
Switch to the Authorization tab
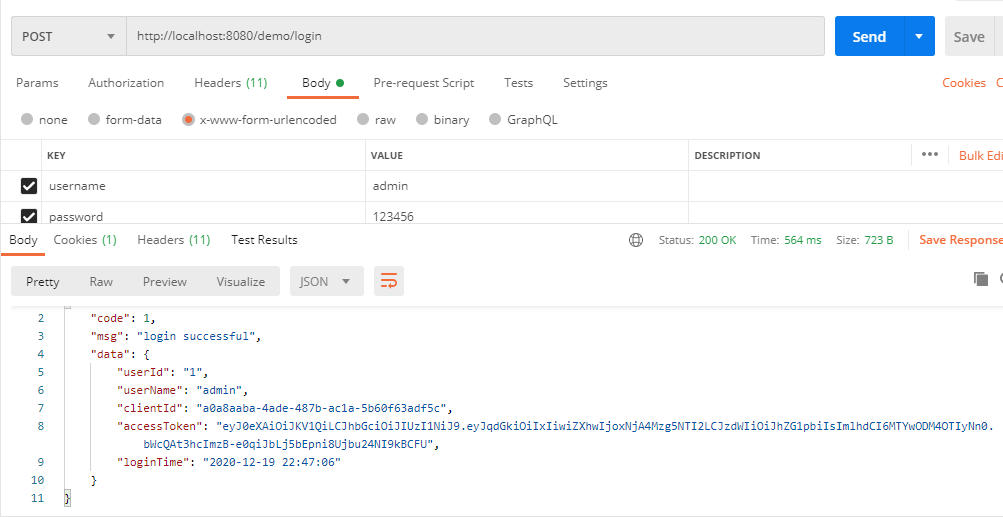pos(126,83)
